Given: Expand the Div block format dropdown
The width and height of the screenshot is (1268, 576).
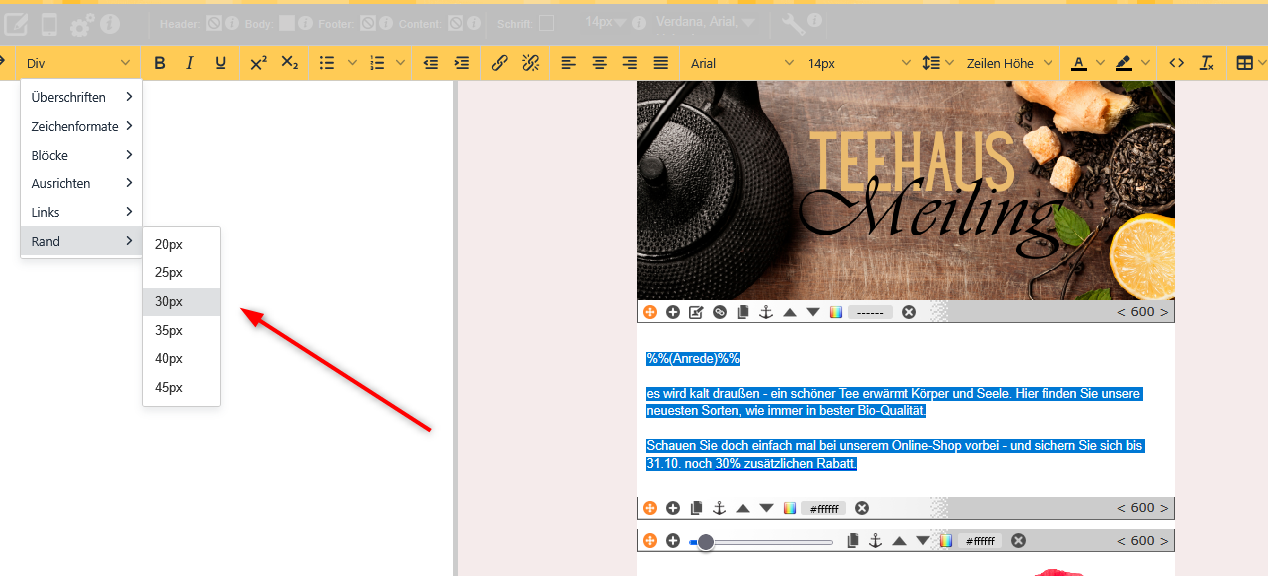Looking at the screenshot, I should (78, 63).
